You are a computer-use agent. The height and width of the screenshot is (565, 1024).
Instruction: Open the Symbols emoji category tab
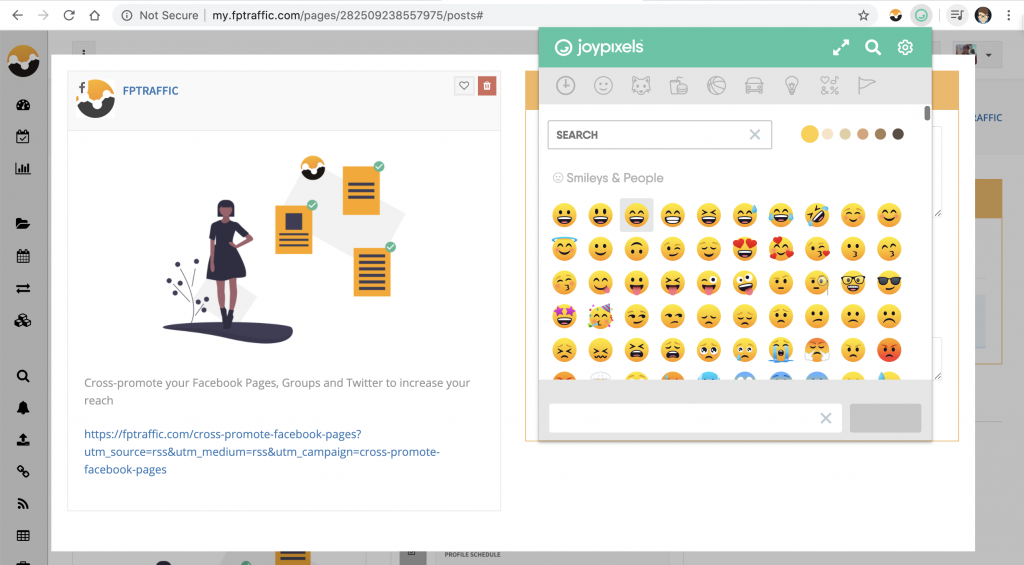point(829,86)
